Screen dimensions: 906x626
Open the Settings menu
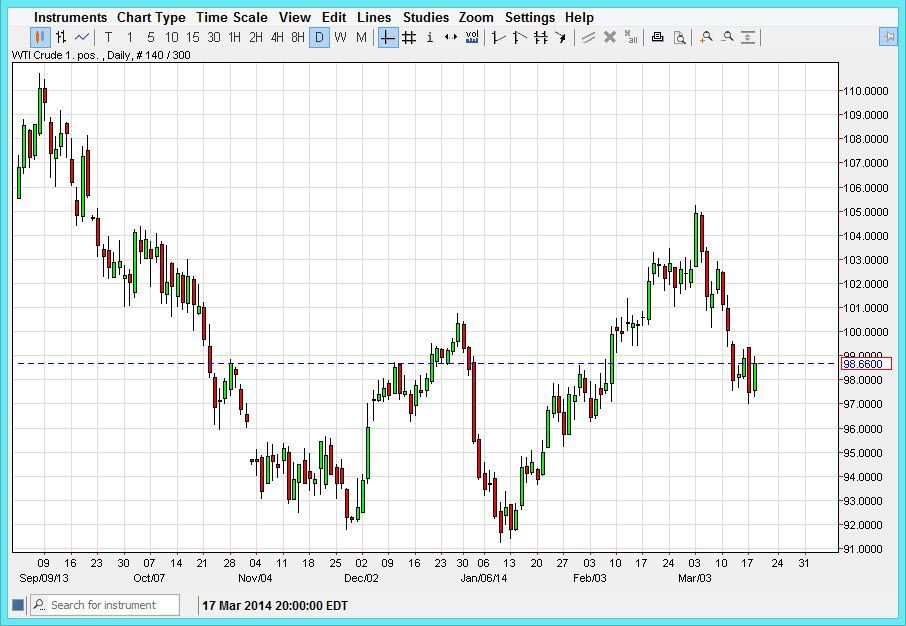coord(530,17)
